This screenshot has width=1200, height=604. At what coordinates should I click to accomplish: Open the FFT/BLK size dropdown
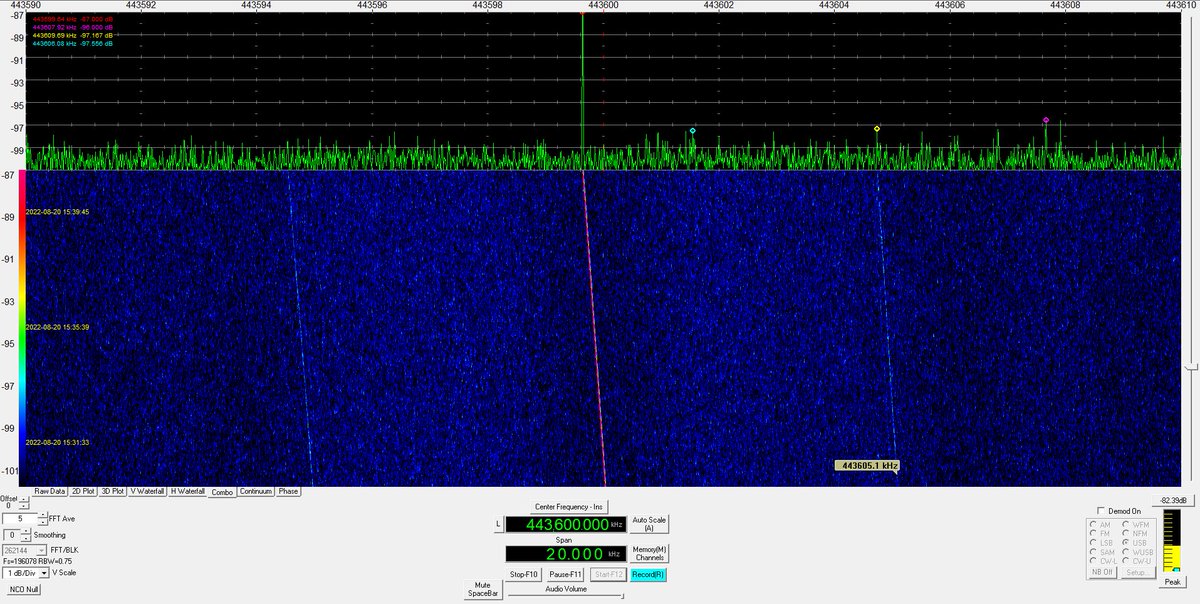pos(41,551)
